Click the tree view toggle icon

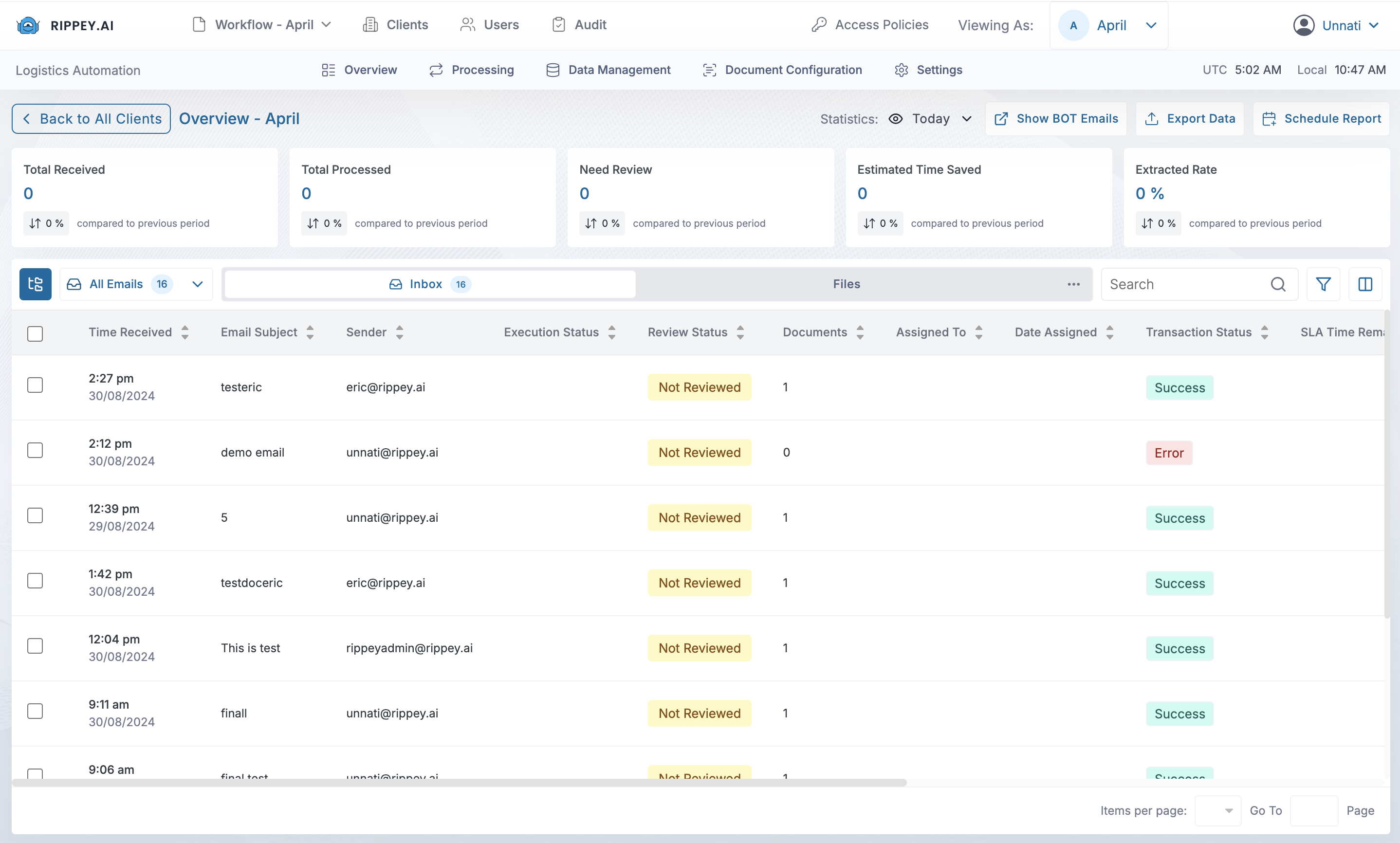coord(35,284)
